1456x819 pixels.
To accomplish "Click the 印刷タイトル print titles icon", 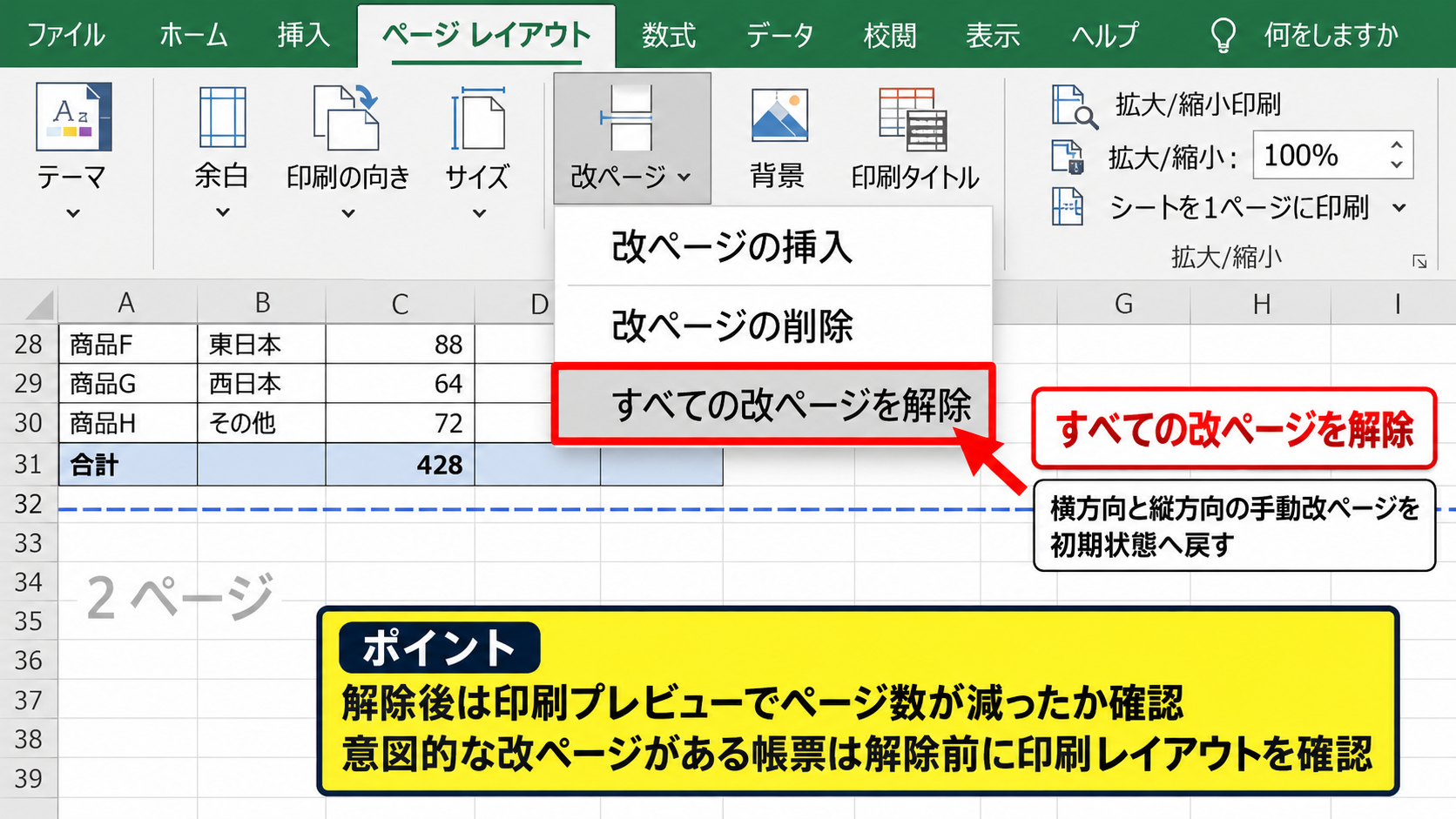I will click(913, 118).
